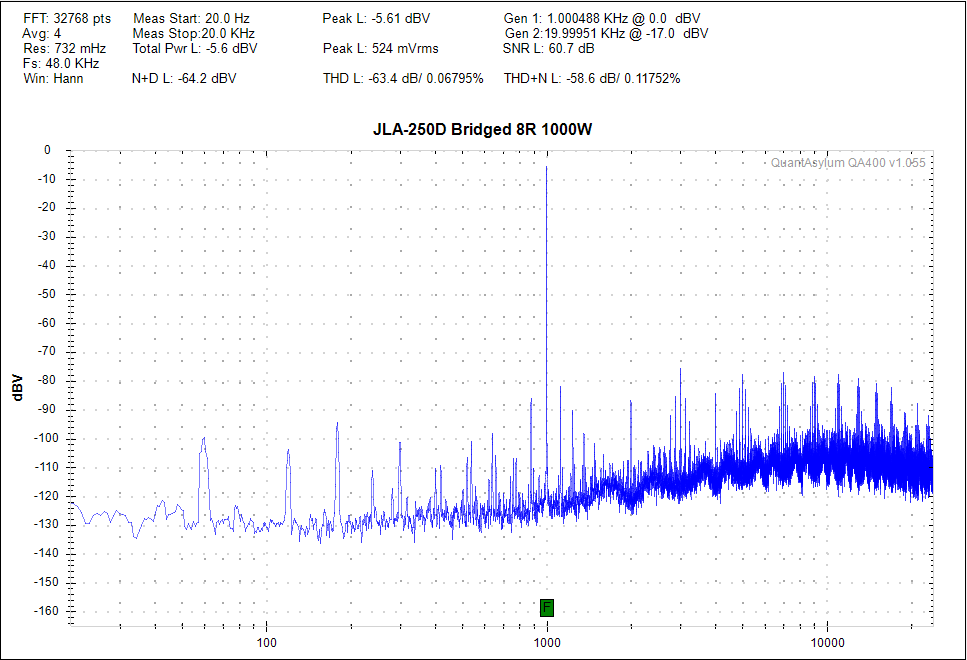Click Gen 2:19.99951 KHz @ -17.0 dBV

click(606, 33)
